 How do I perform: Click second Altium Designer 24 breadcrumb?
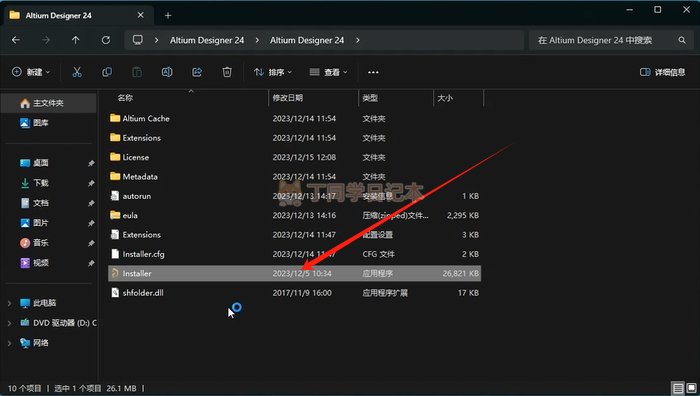[307, 40]
